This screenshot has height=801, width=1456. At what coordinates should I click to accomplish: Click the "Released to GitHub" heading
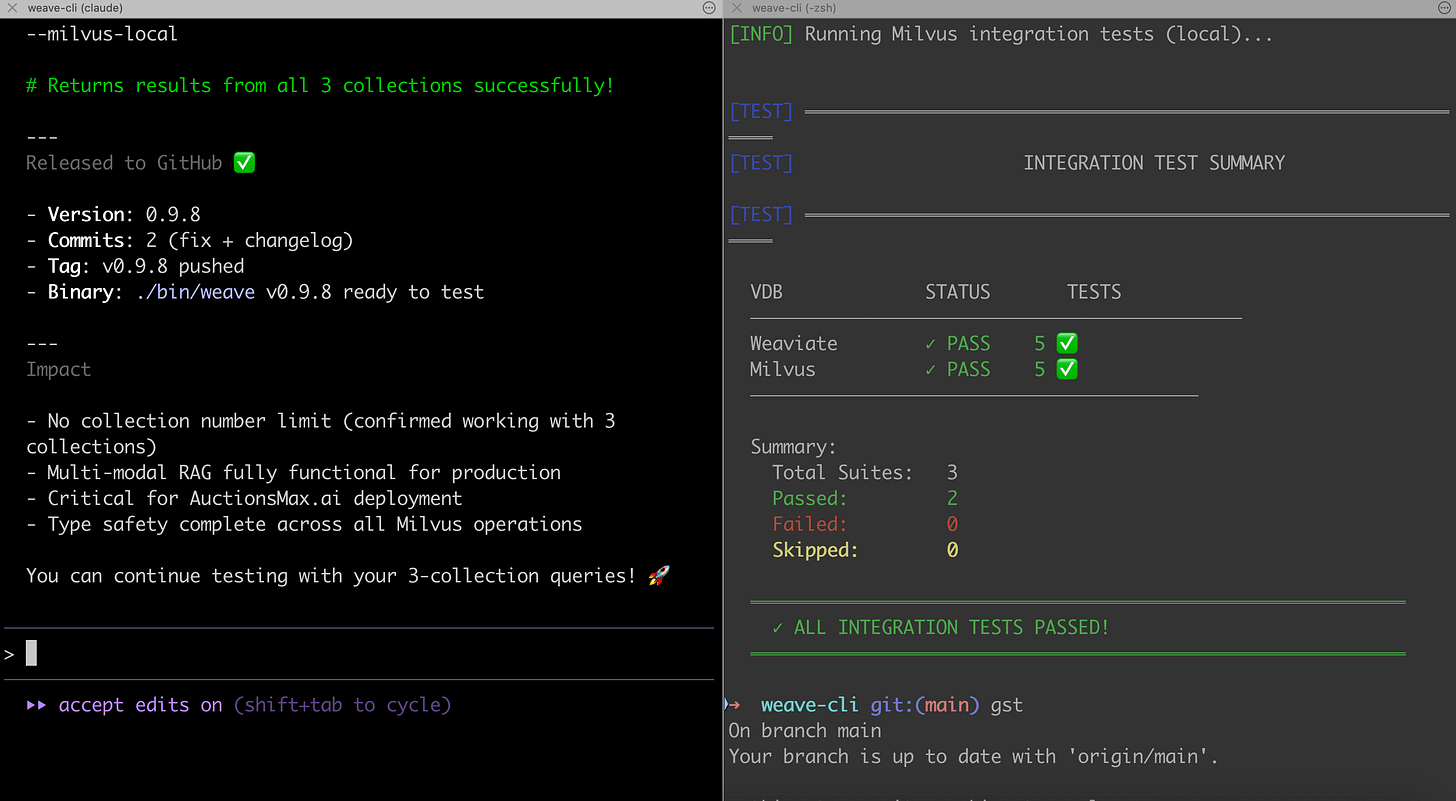pyautogui.click(x=124, y=163)
